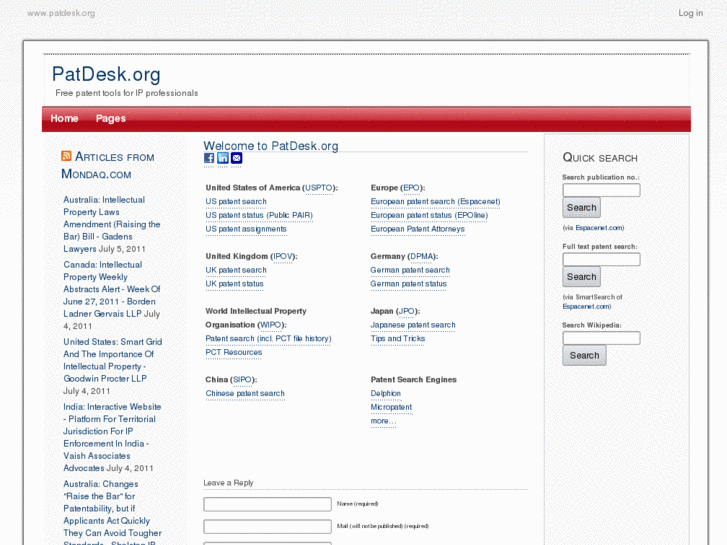Image resolution: width=727 pixels, height=545 pixels.
Task: Open United States Smart Grid article
Action: [x=113, y=360]
